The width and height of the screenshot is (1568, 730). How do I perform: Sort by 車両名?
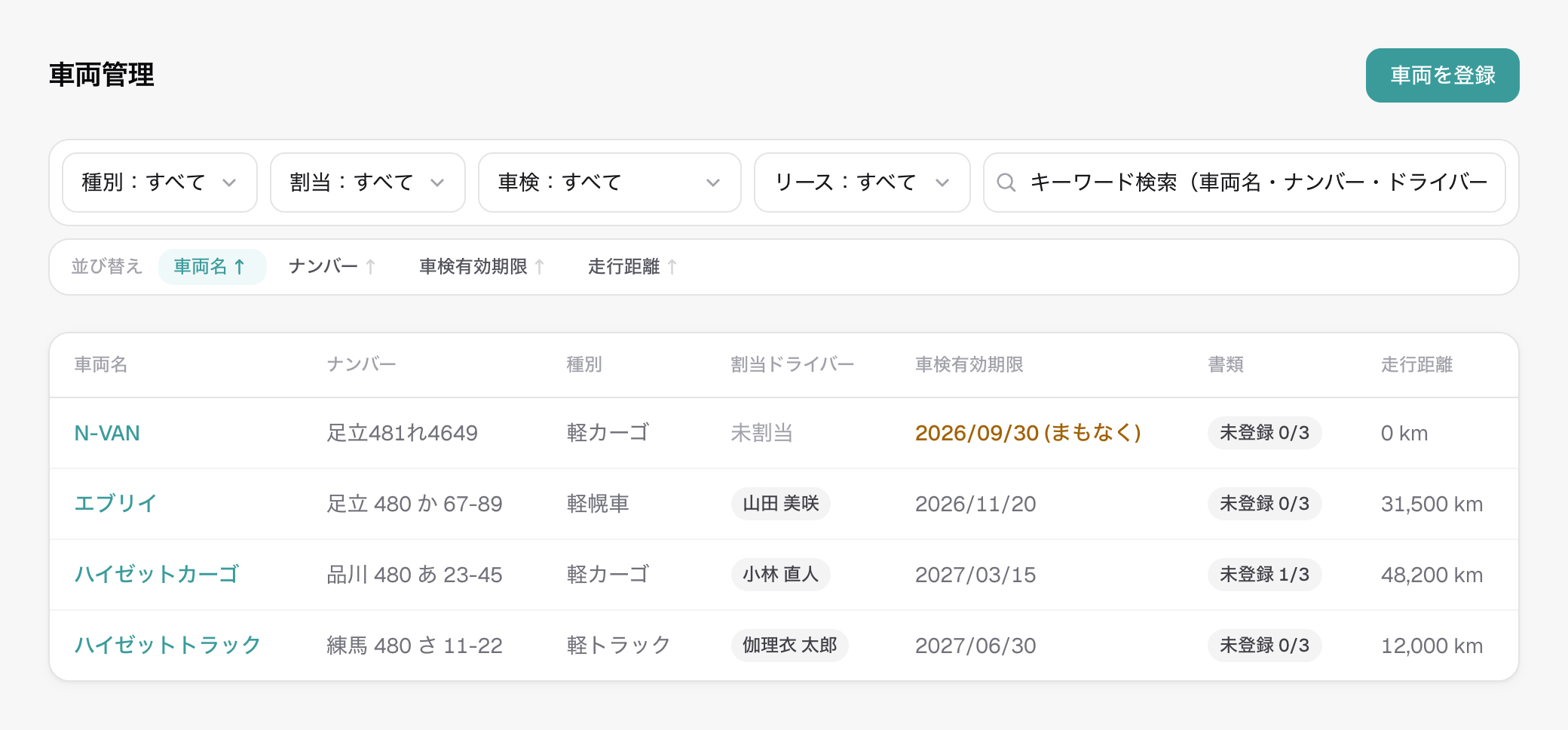tap(212, 267)
